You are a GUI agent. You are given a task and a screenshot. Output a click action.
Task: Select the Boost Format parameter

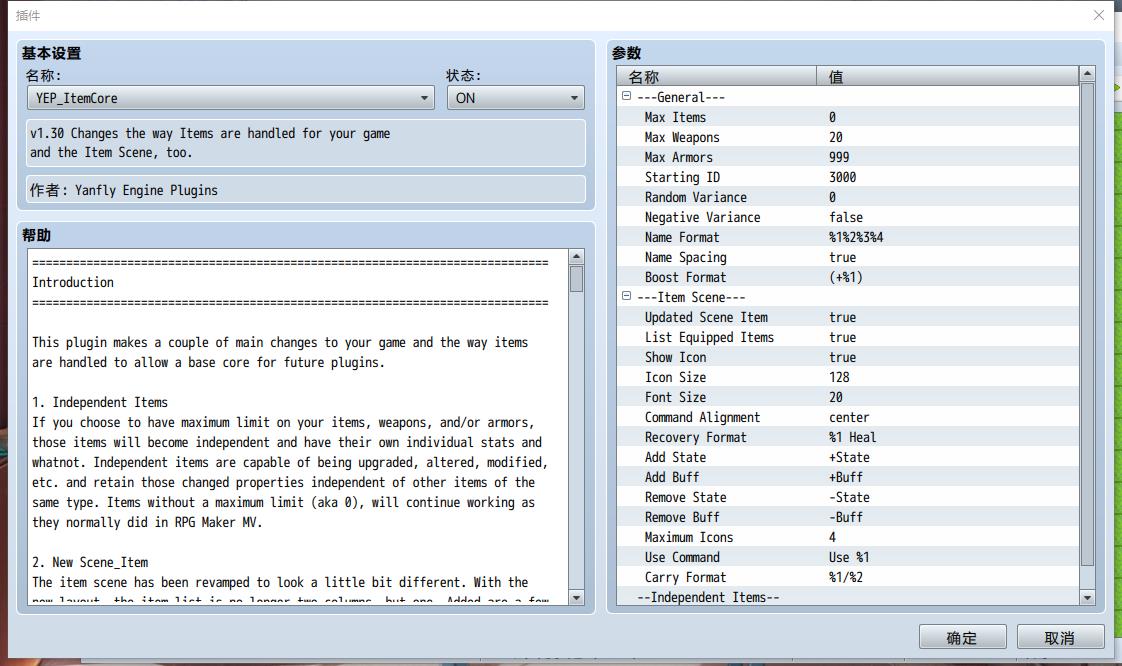click(x=848, y=278)
